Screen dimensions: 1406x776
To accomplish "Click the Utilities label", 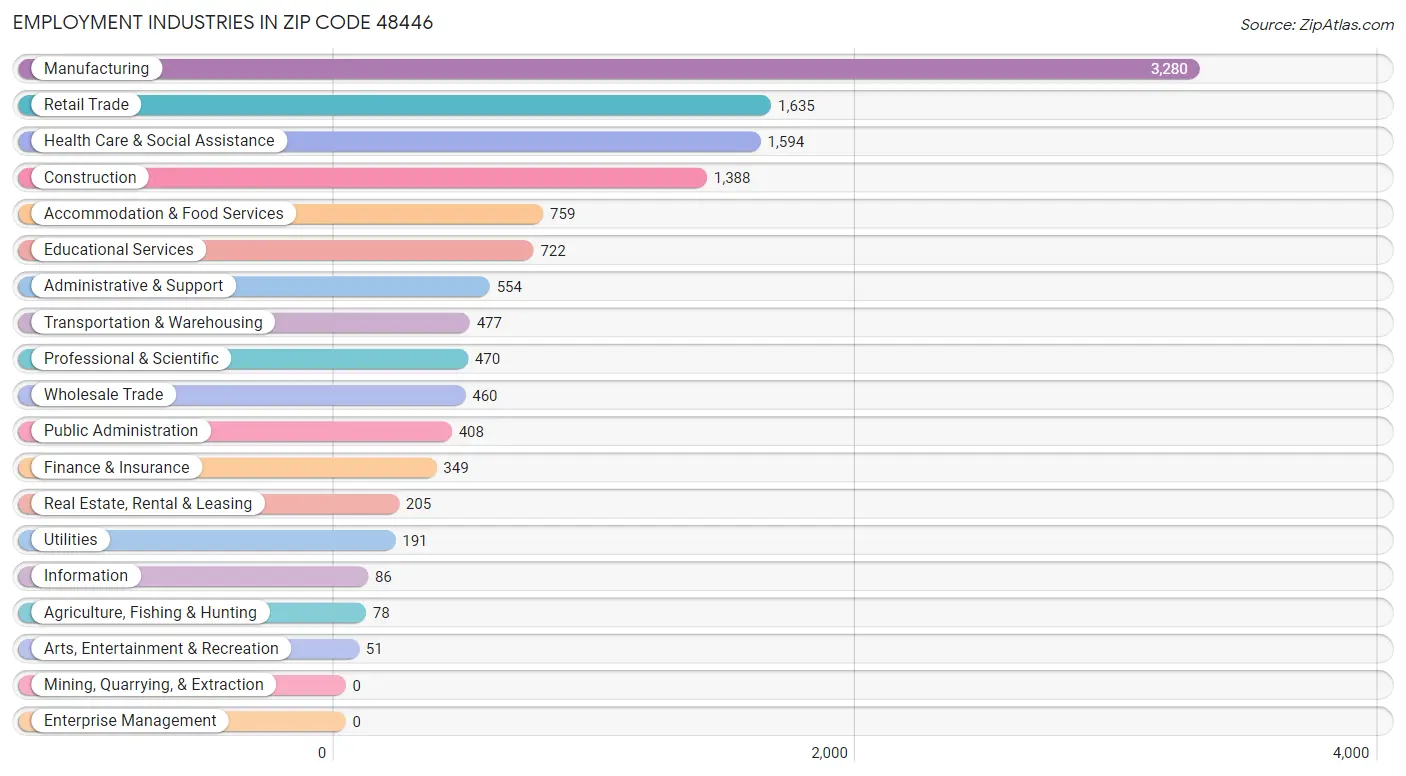I will [71, 540].
